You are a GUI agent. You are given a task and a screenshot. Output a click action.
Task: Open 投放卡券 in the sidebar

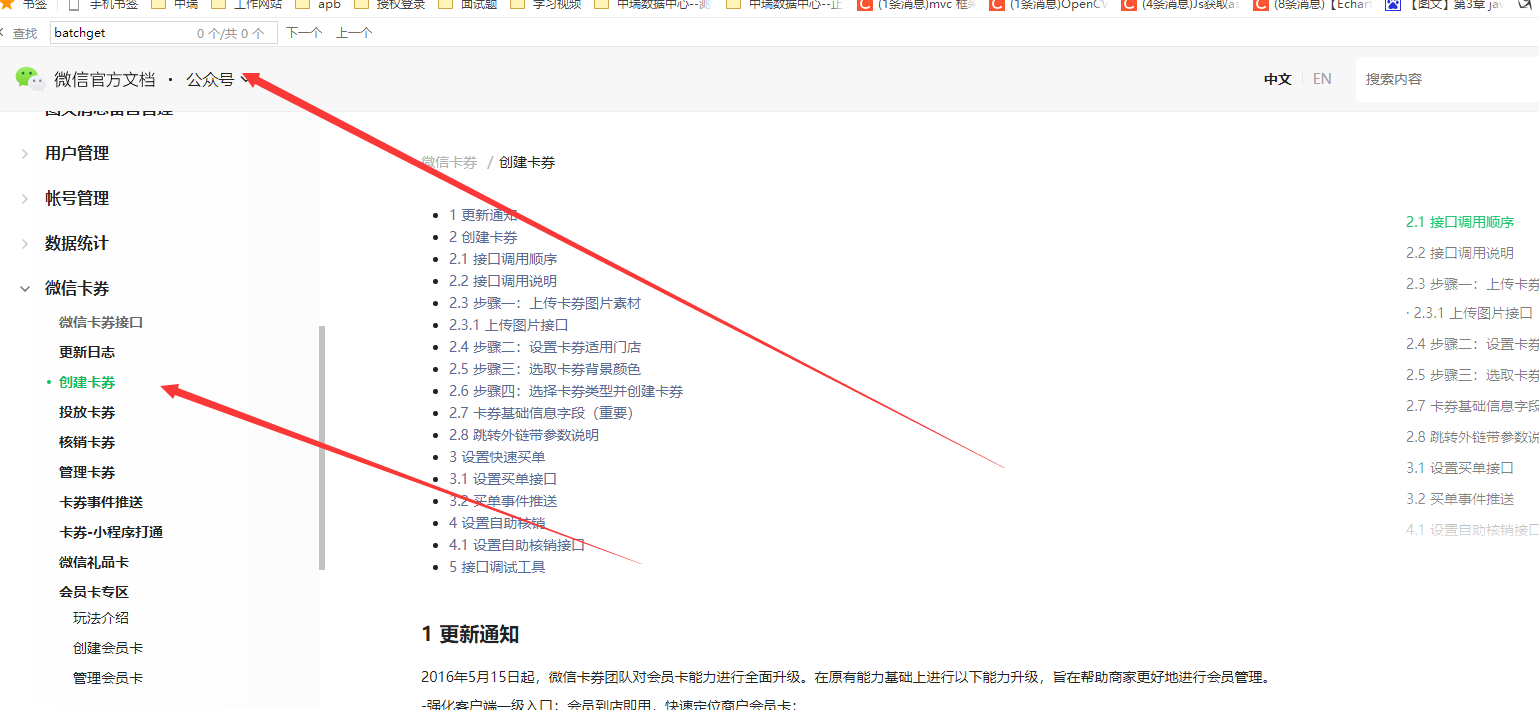(x=87, y=412)
